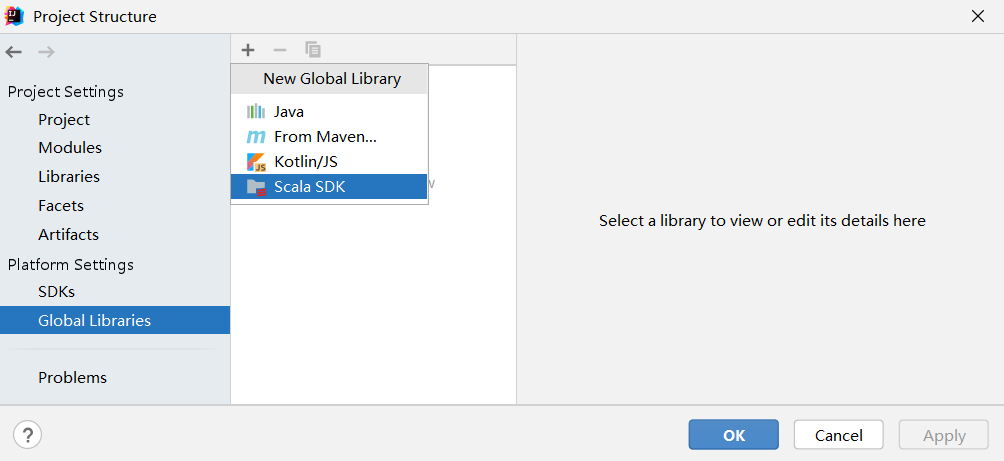The image size is (1004, 461).
Task: Click the Maven 'm' icon
Action: (256, 137)
